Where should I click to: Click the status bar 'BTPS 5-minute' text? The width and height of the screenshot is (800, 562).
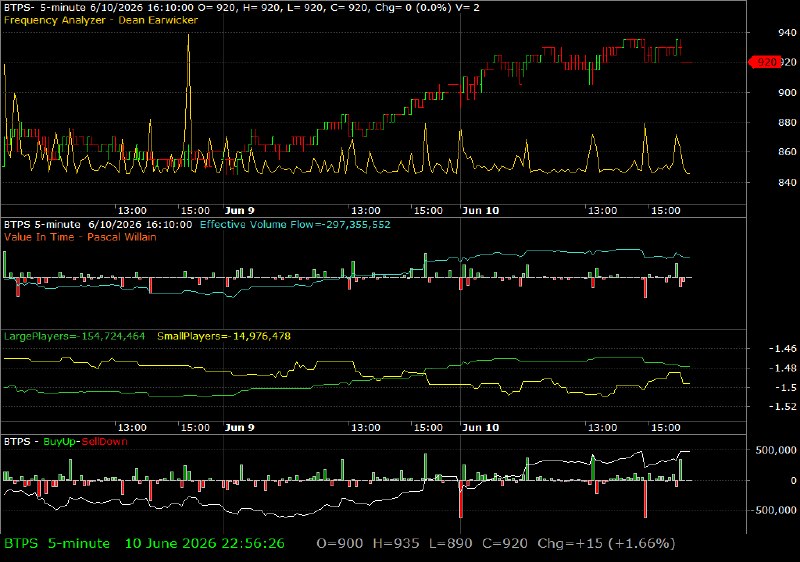click(57, 544)
